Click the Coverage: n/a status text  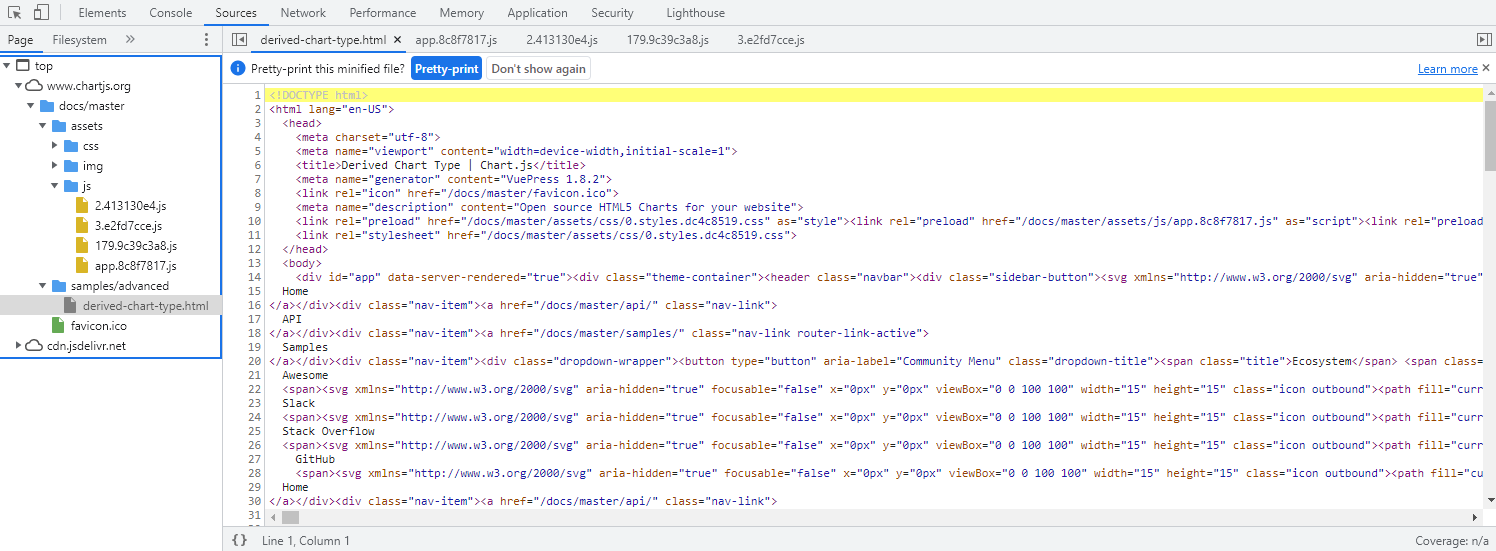point(1452,540)
